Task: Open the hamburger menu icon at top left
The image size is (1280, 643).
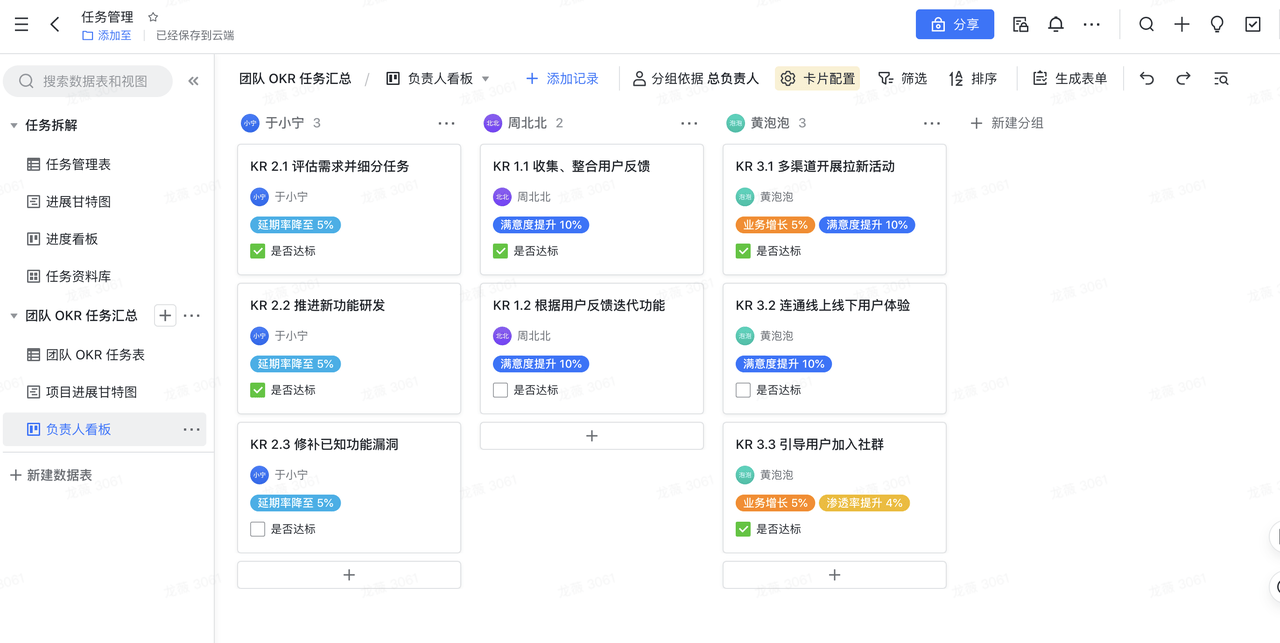Action: pyautogui.click(x=21, y=25)
